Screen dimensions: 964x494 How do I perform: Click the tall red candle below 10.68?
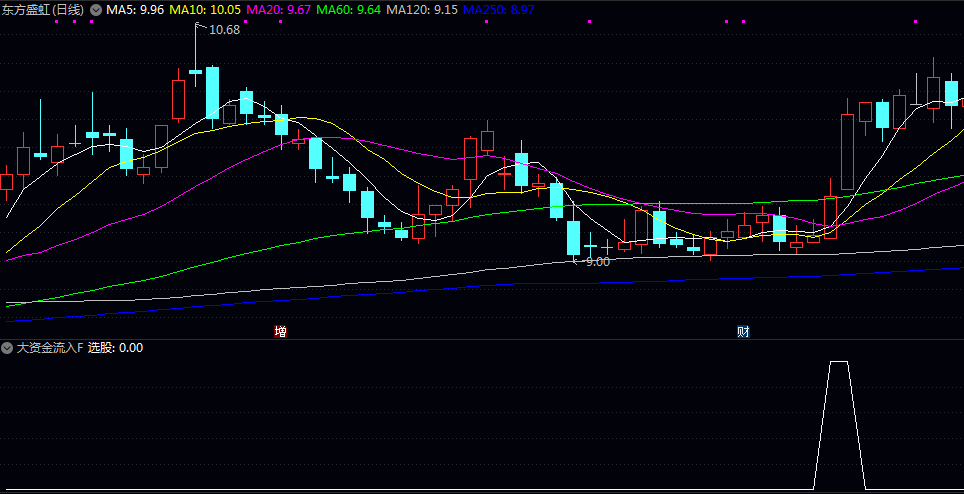pyautogui.click(x=179, y=99)
